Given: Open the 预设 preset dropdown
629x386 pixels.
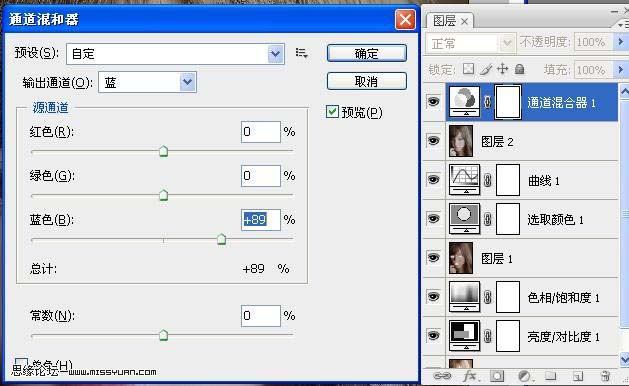Looking at the screenshot, I should [175, 54].
